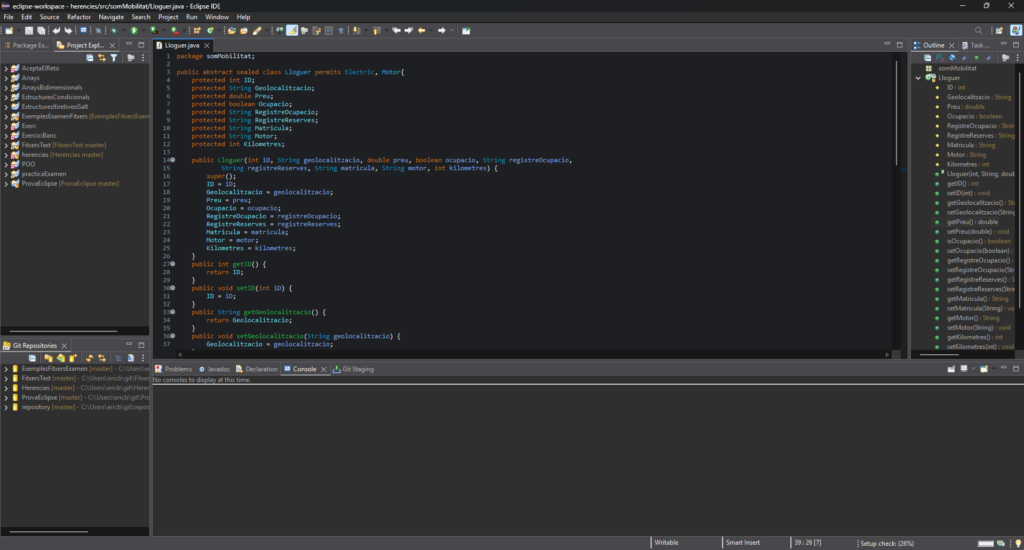Expand the herencies project tree node
This screenshot has height=550, width=1024.
click(6, 155)
